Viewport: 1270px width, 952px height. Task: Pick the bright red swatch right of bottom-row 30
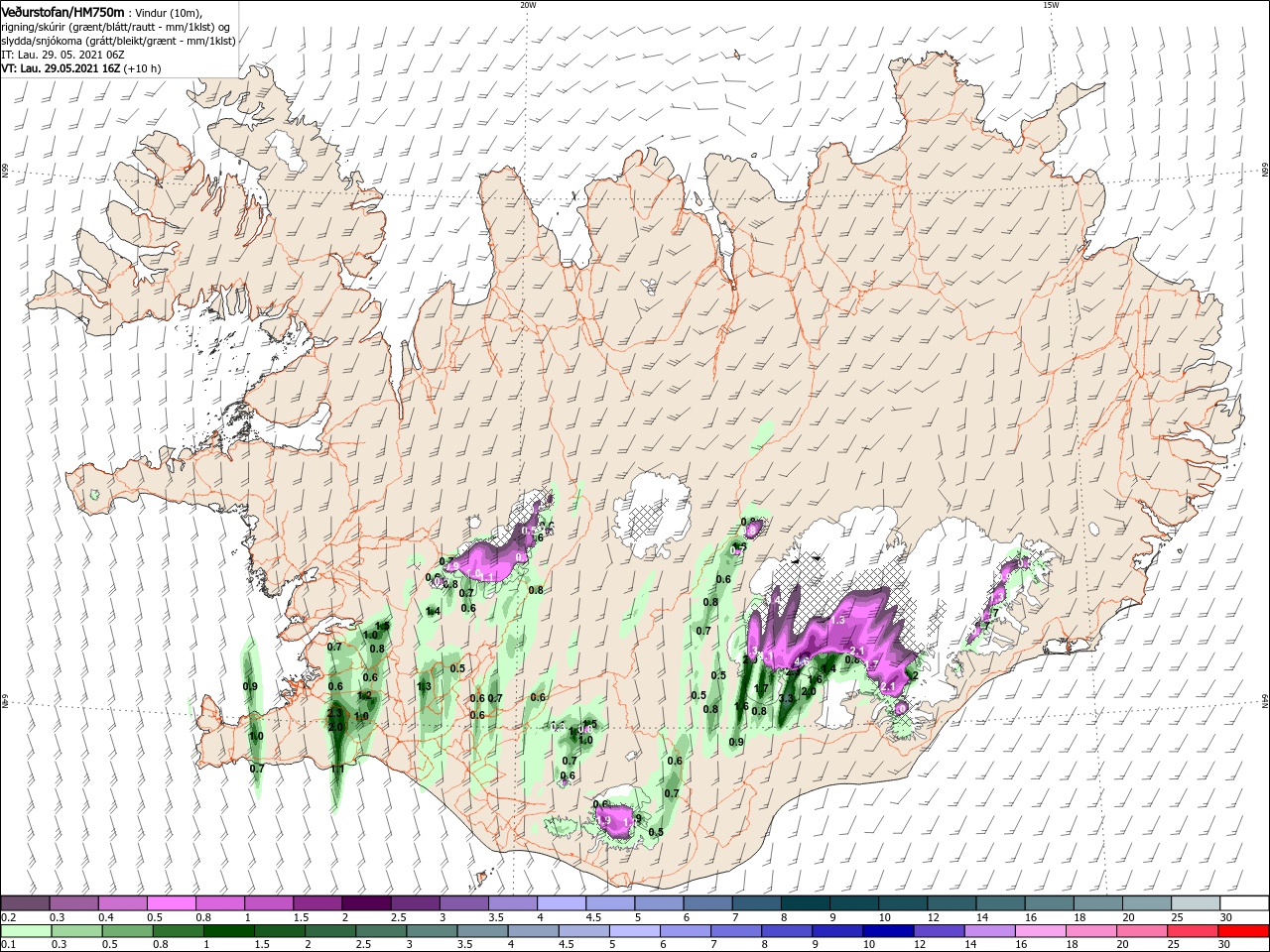coord(1243,932)
